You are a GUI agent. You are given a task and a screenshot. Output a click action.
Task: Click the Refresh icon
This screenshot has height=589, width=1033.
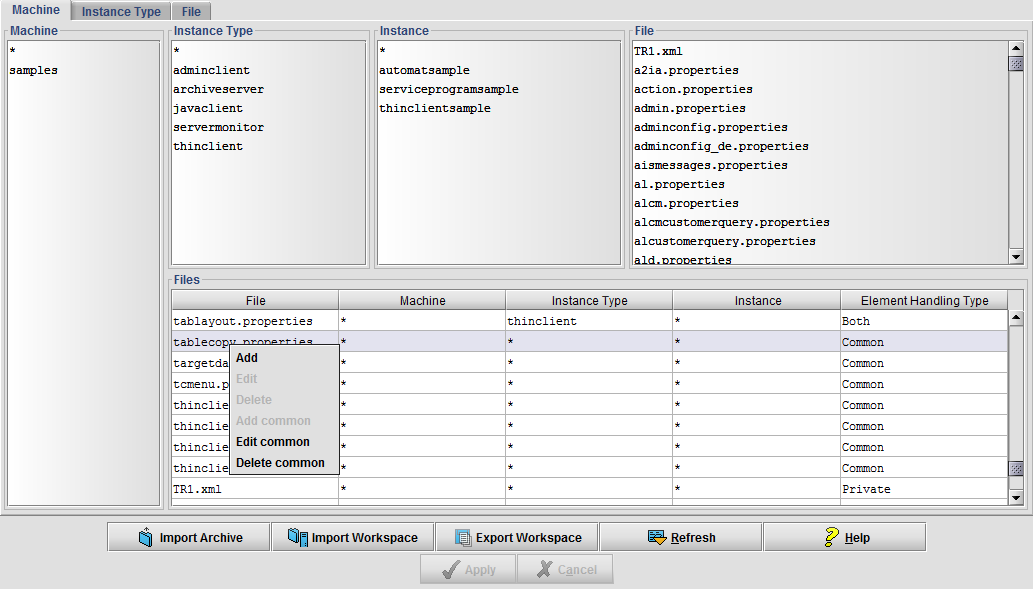657,538
